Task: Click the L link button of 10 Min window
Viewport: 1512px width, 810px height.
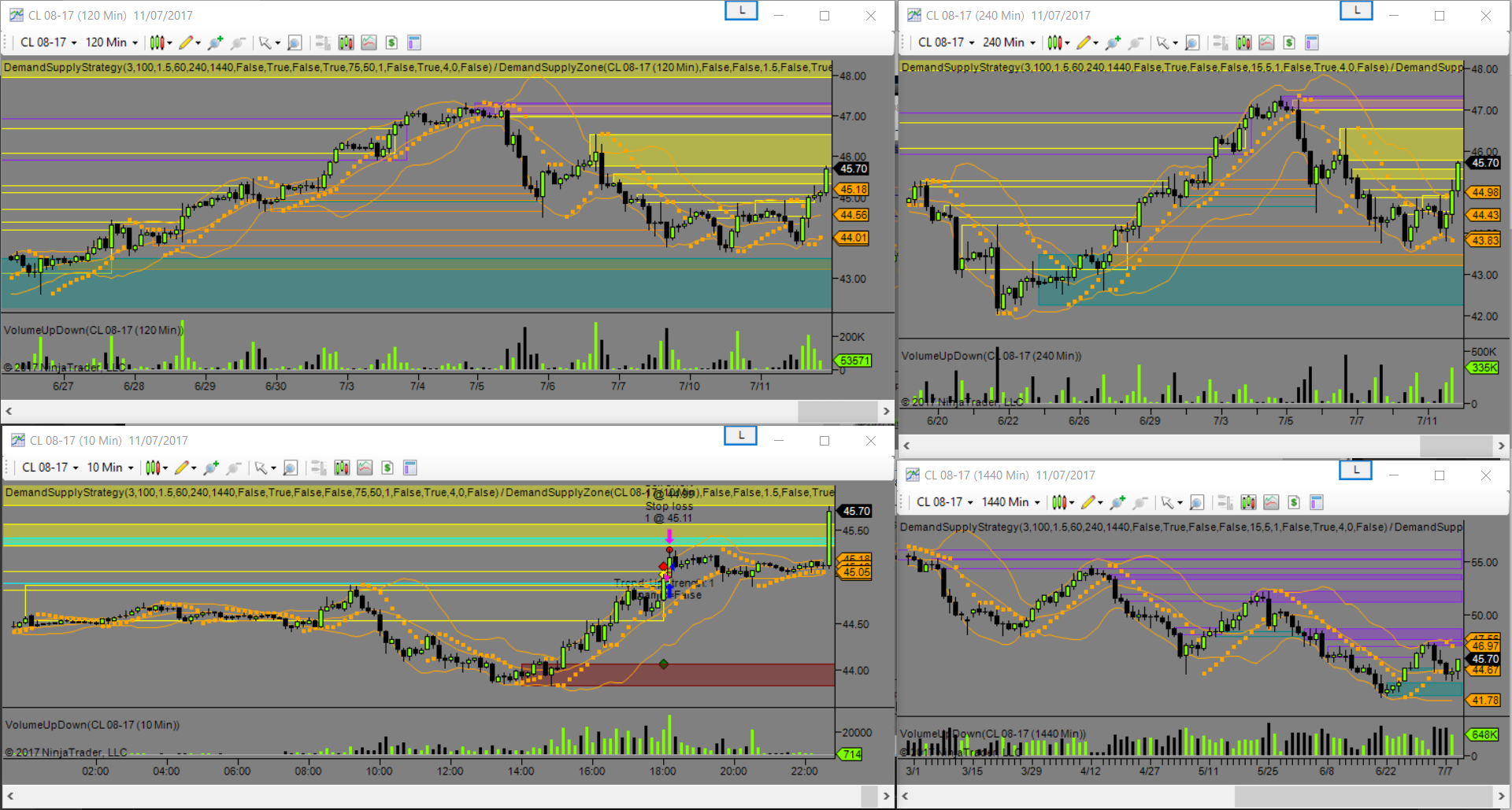Action: pos(740,436)
